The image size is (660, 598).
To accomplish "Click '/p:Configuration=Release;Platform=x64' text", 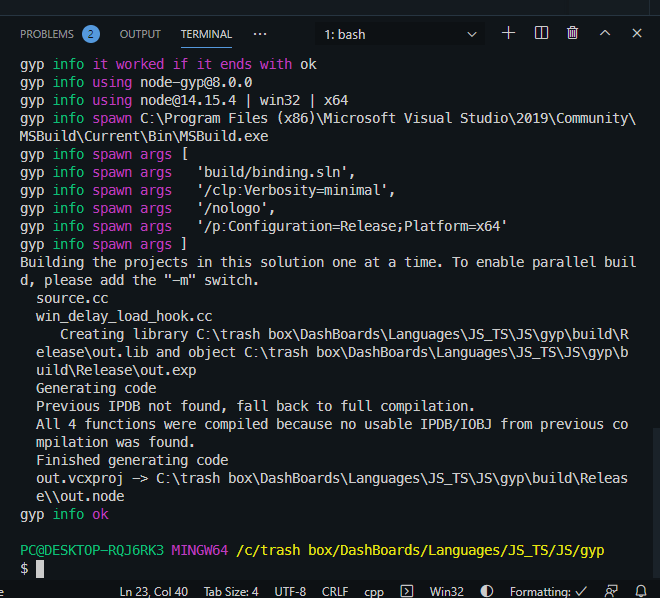I will [352, 226].
